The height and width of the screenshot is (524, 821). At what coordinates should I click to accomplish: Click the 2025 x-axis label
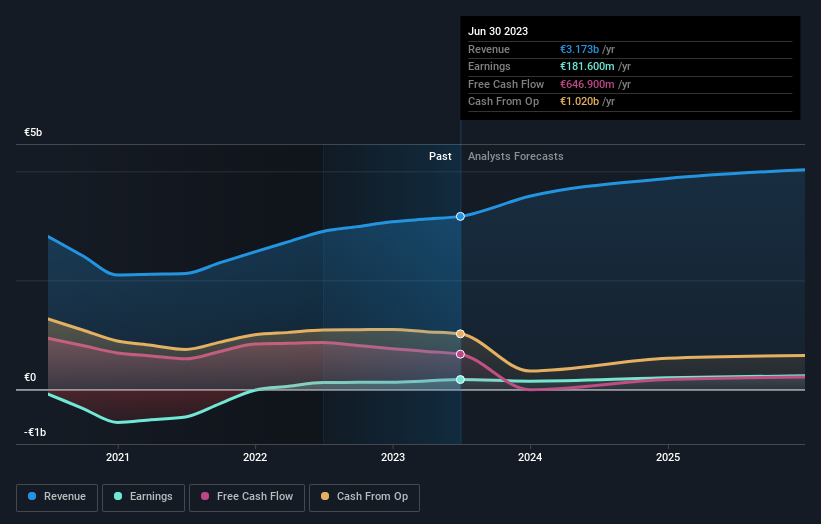[668, 457]
